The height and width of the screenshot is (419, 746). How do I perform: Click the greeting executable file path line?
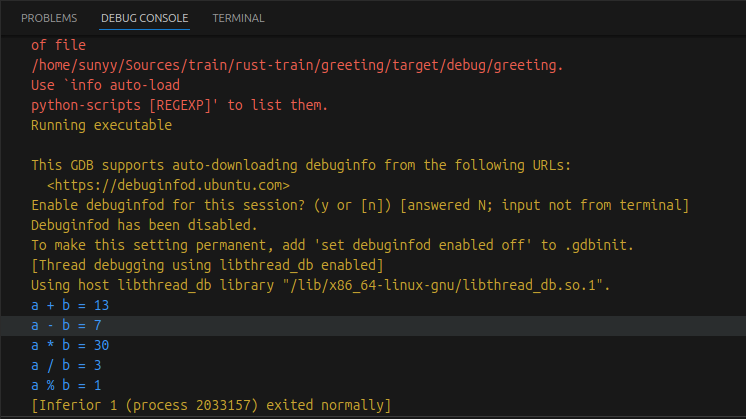point(297,65)
